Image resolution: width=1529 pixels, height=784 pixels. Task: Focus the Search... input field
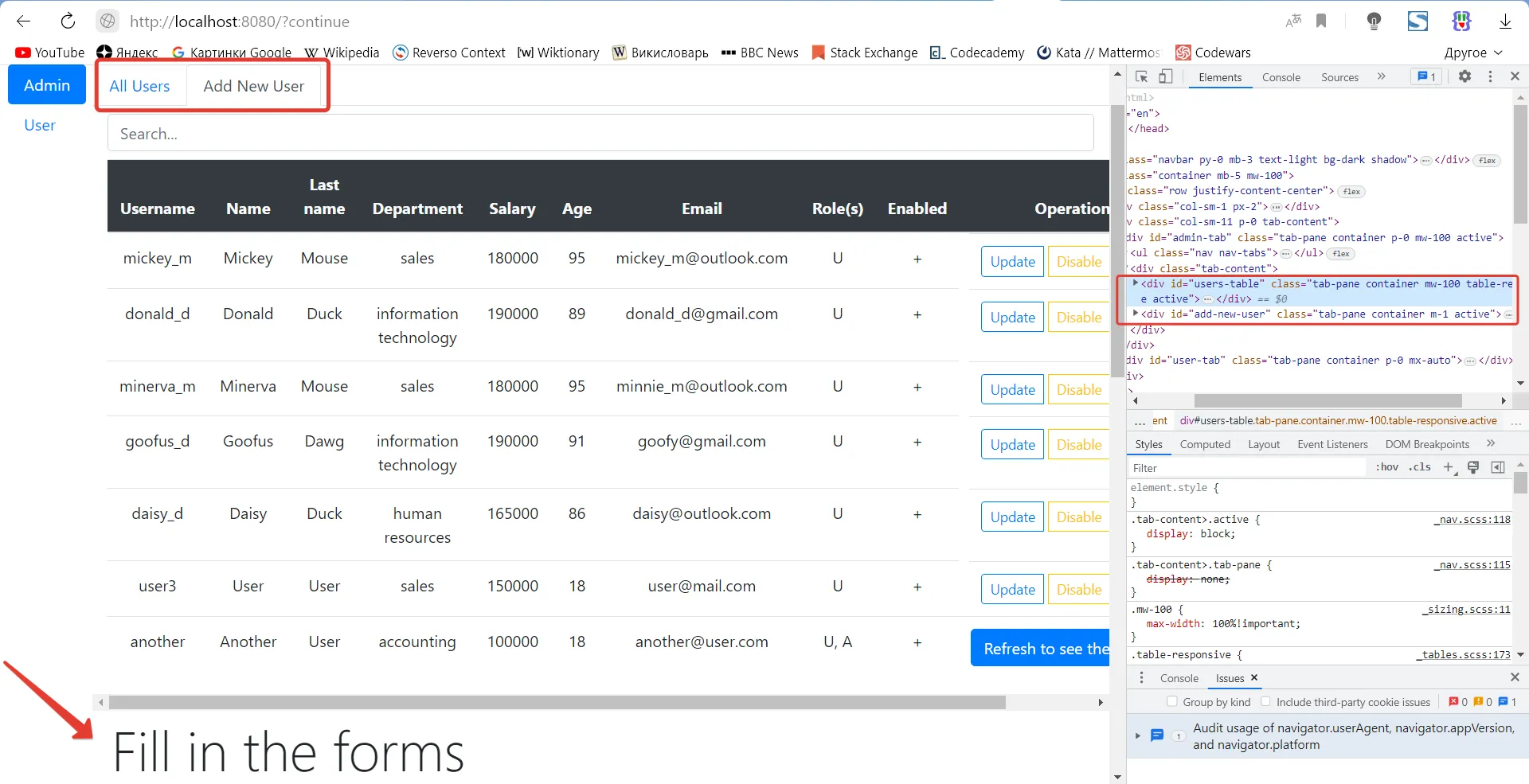point(600,133)
